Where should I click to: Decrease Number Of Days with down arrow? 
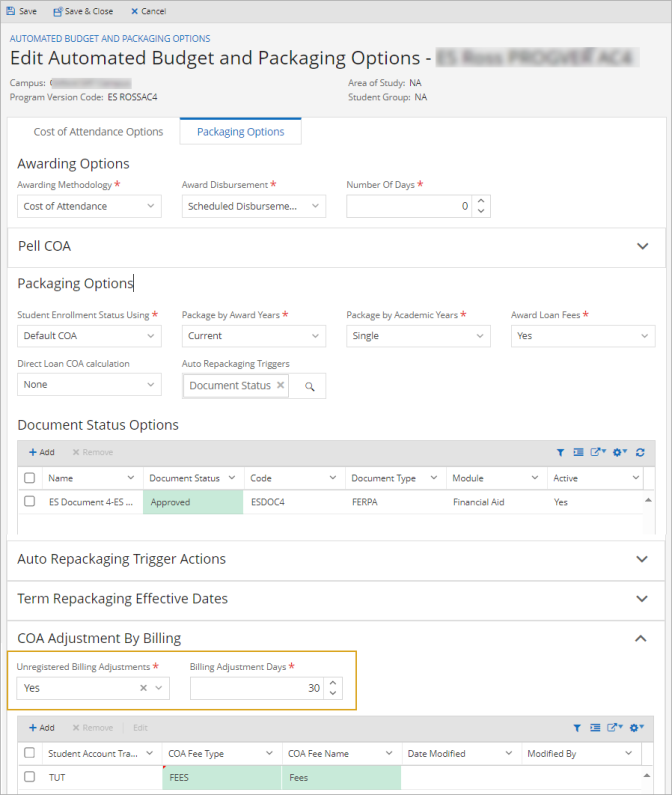click(481, 211)
